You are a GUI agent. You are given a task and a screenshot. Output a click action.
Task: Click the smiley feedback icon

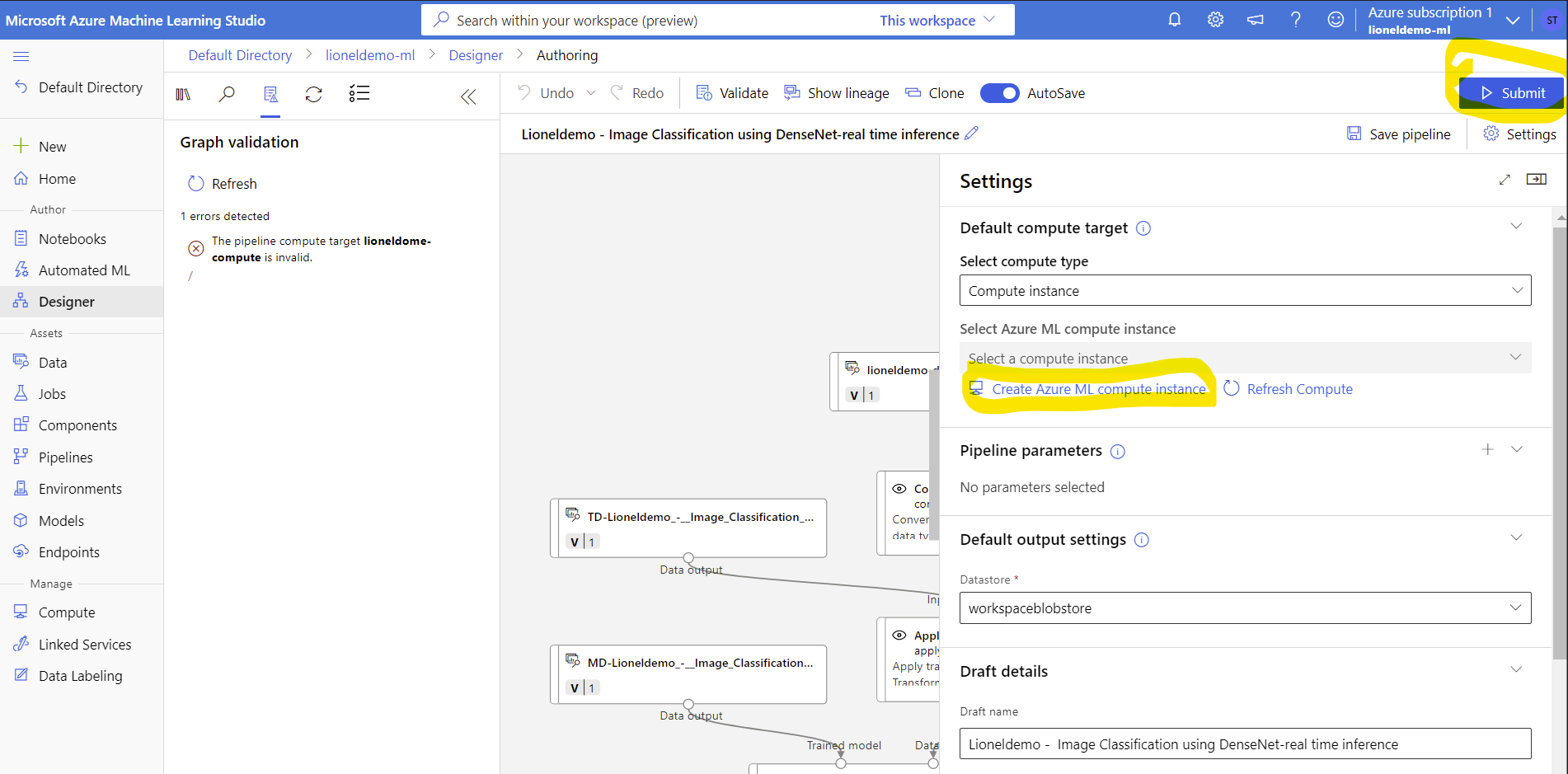point(1336,20)
